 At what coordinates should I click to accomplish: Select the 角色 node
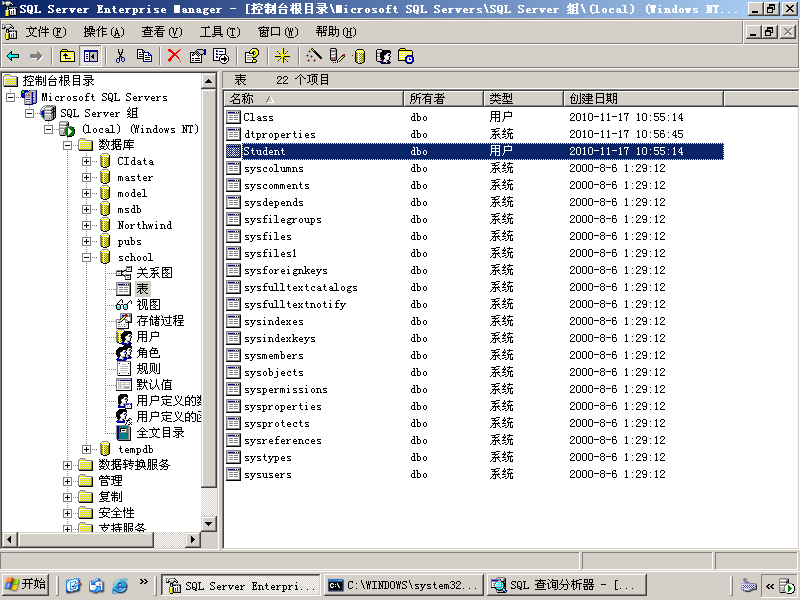pos(148,353)
